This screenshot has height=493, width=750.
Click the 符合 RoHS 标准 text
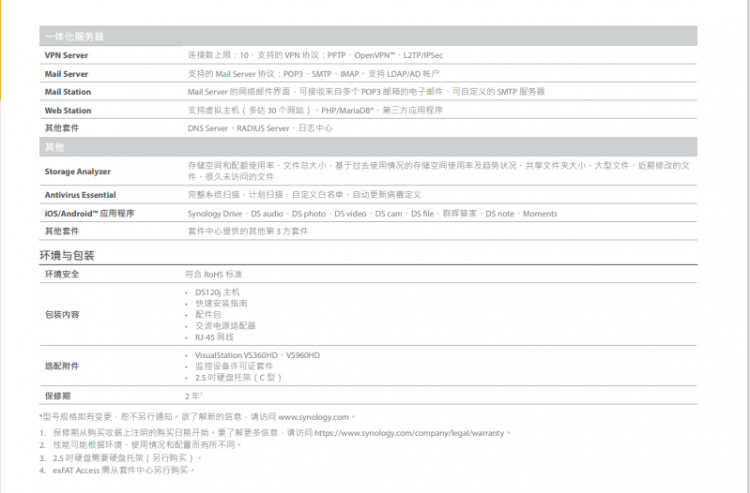coord(214,273)
